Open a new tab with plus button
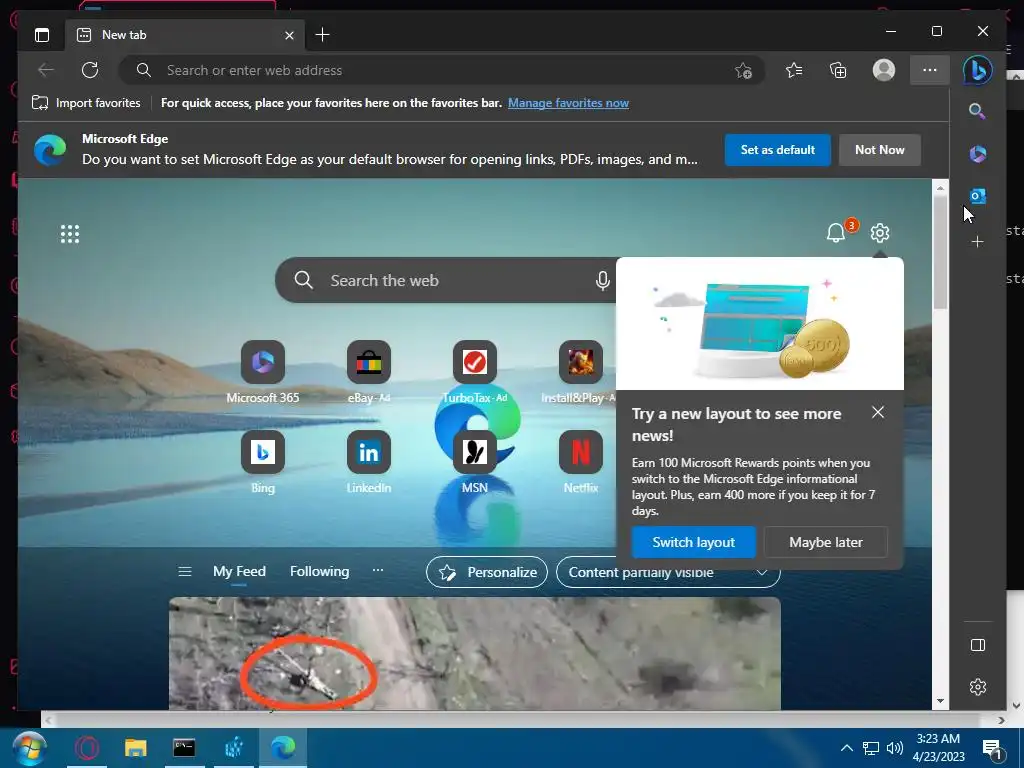Viewport: 1024px width, 768px height. coord(322,35)
